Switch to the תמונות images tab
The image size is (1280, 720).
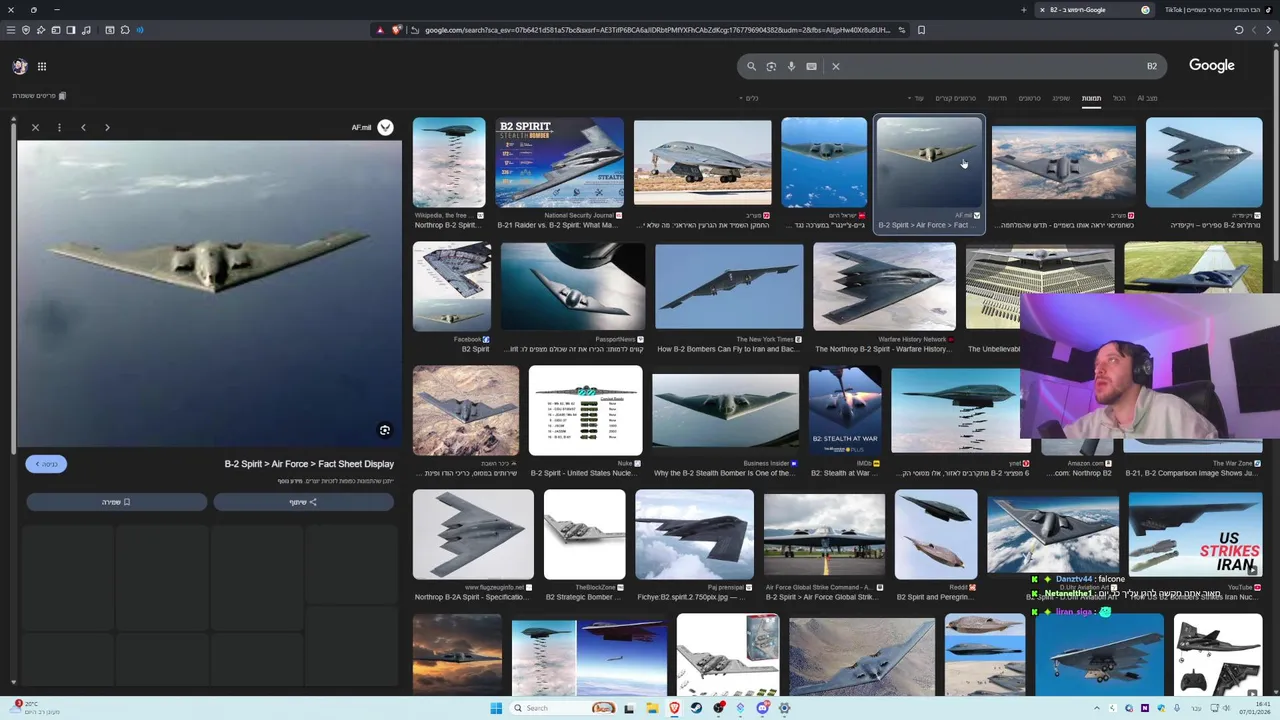(x=1091, y=98)
